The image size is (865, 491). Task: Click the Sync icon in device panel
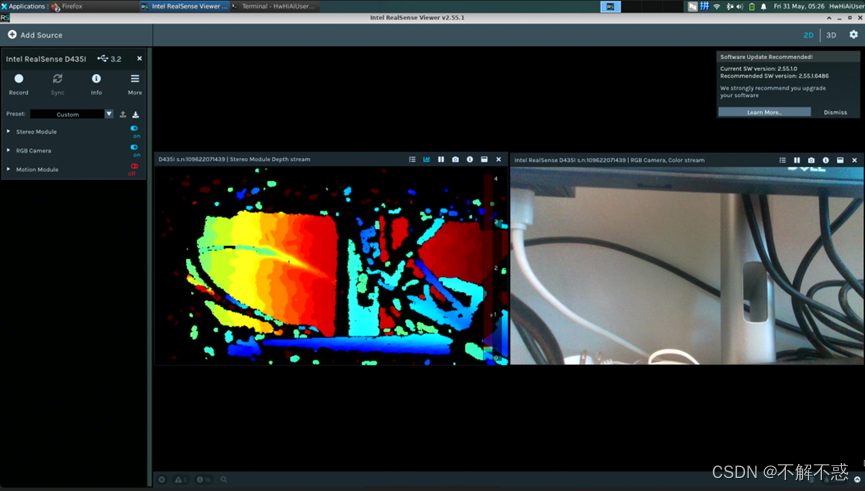(57, 79)
